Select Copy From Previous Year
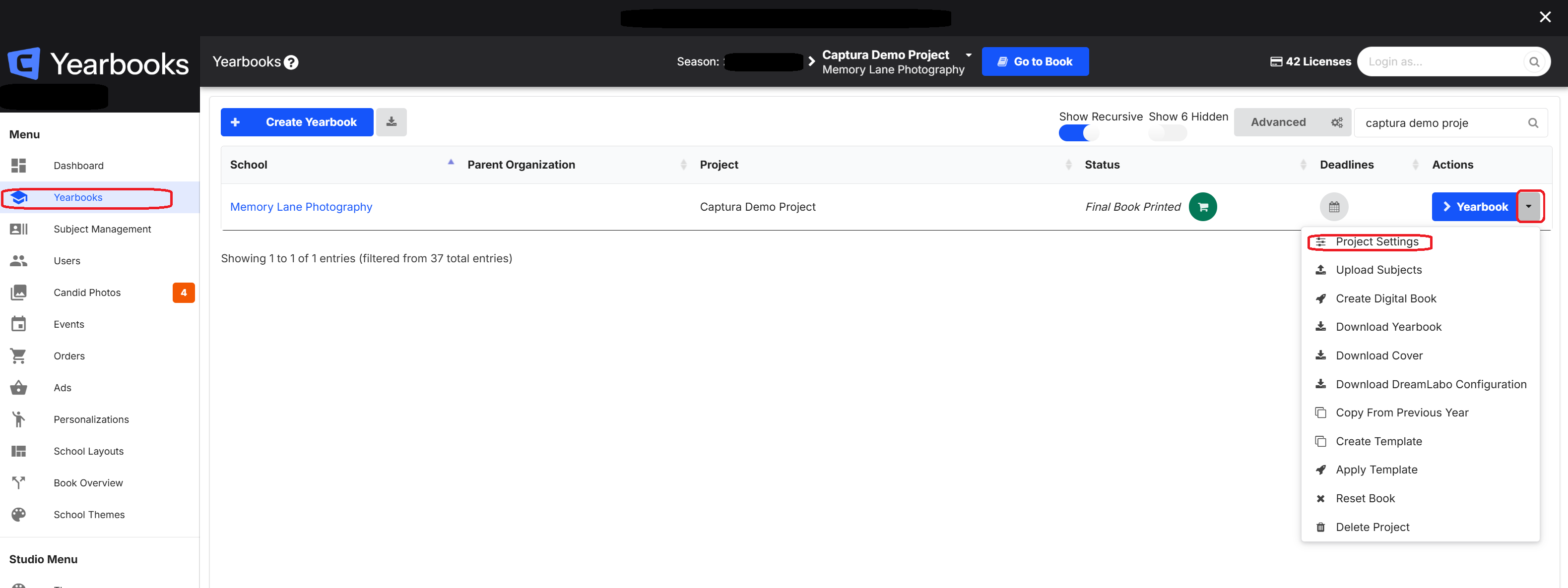 (1401, 413)
